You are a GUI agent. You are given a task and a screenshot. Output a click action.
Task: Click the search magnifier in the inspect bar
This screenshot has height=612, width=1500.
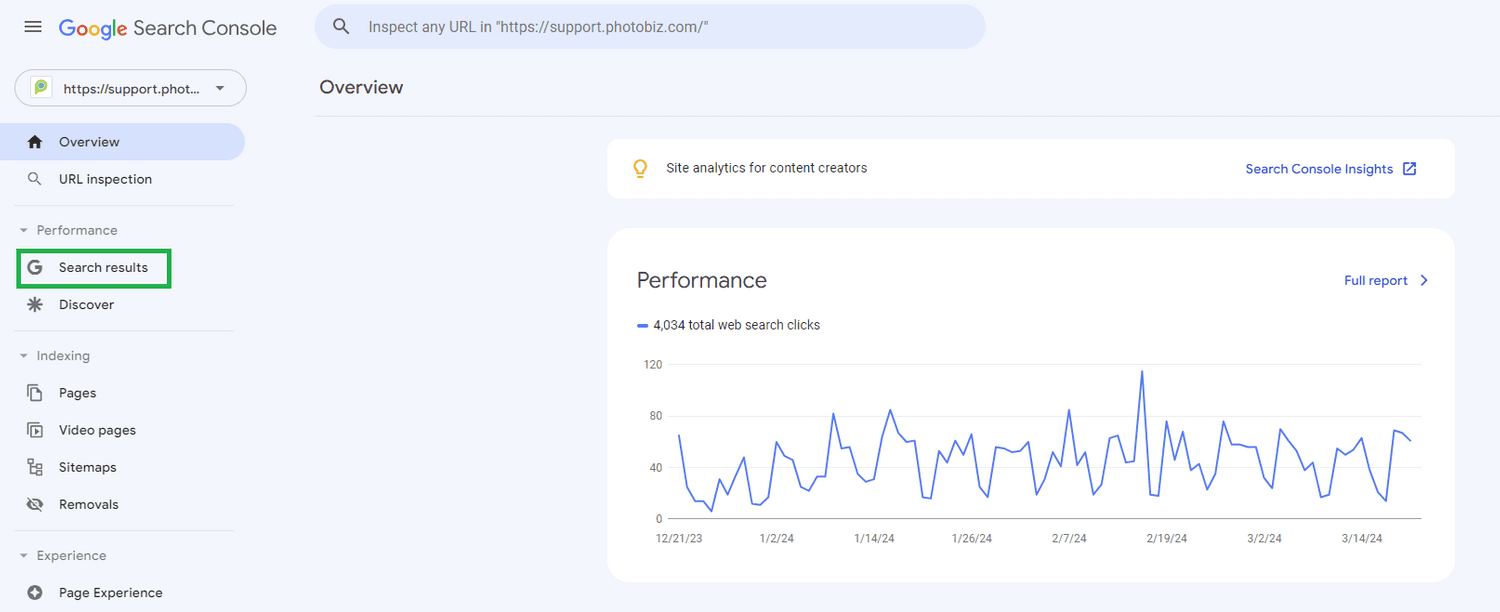tap(341, 26)
